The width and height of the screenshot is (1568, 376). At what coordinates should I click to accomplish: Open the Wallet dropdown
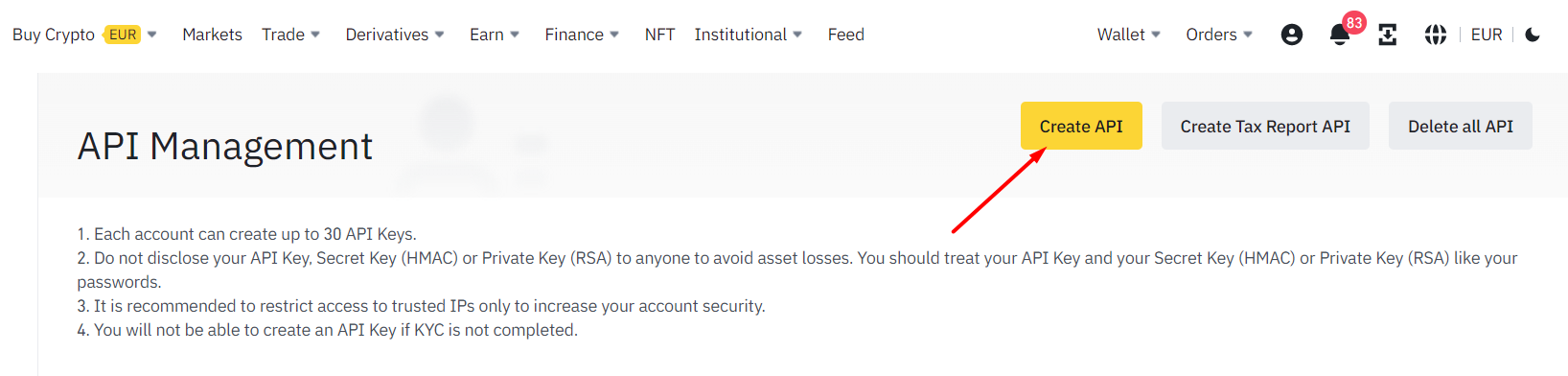tap(1129, 35)
